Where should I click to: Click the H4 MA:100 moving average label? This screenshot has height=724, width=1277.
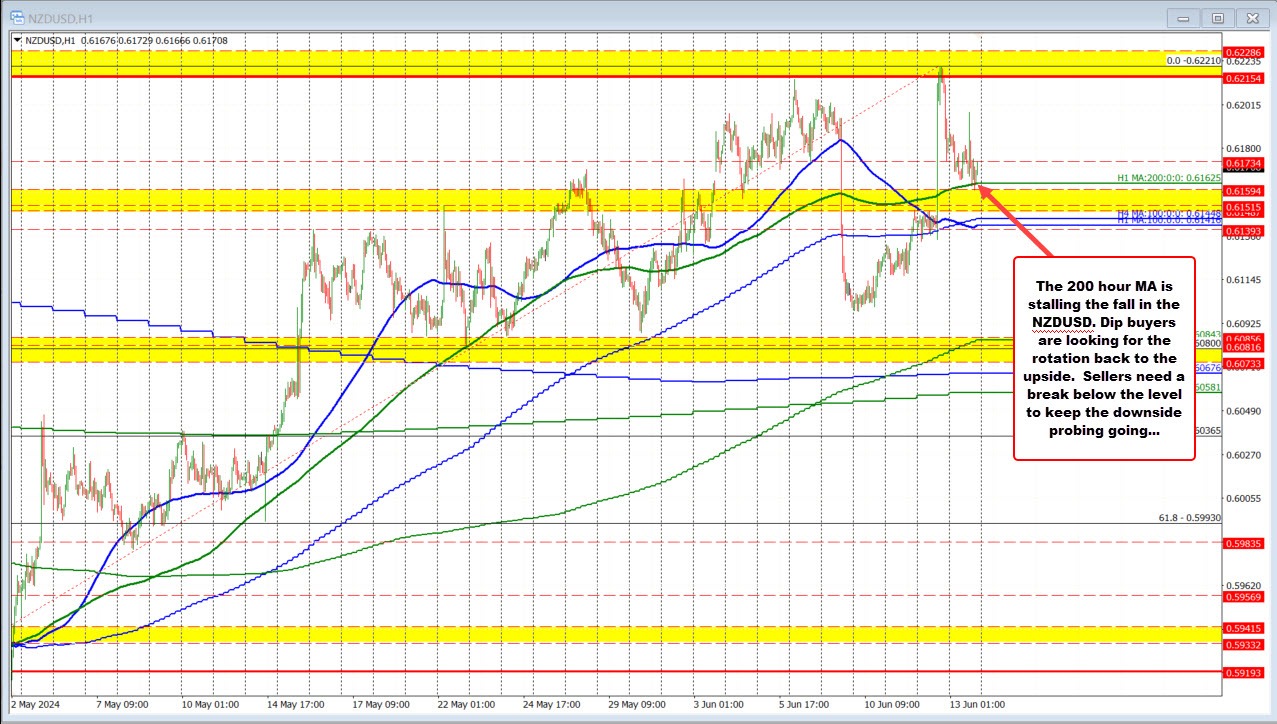click(x=1168, y=213)
